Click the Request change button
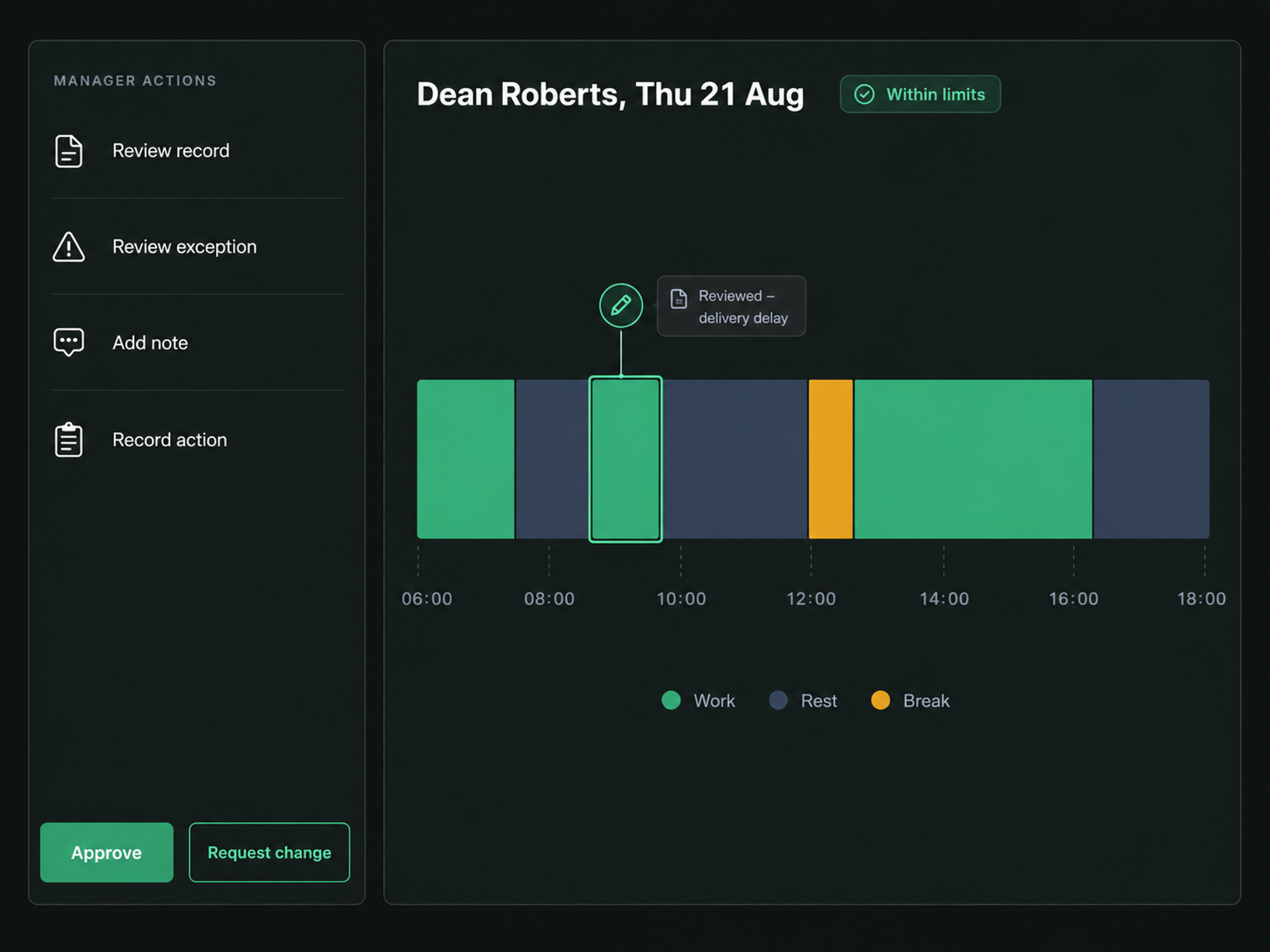This screenshot has height=952, width=1270. (x=269, y=852)
